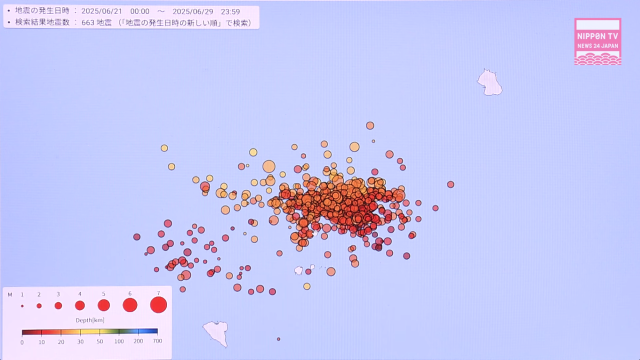
Task: Select the northernmost orange epicenter circle
Action: tap(370, 126)
